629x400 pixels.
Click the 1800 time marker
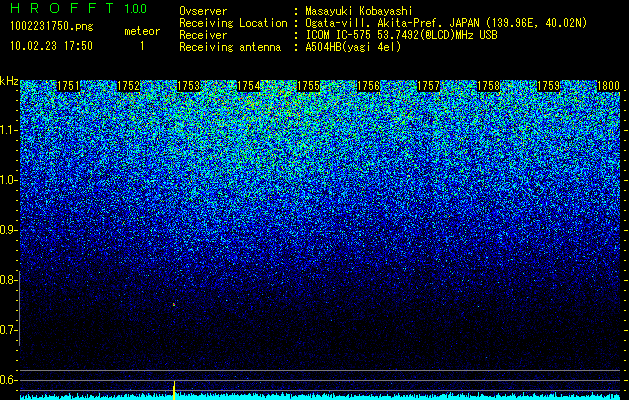pyautogui.click(x=609, y=86)
